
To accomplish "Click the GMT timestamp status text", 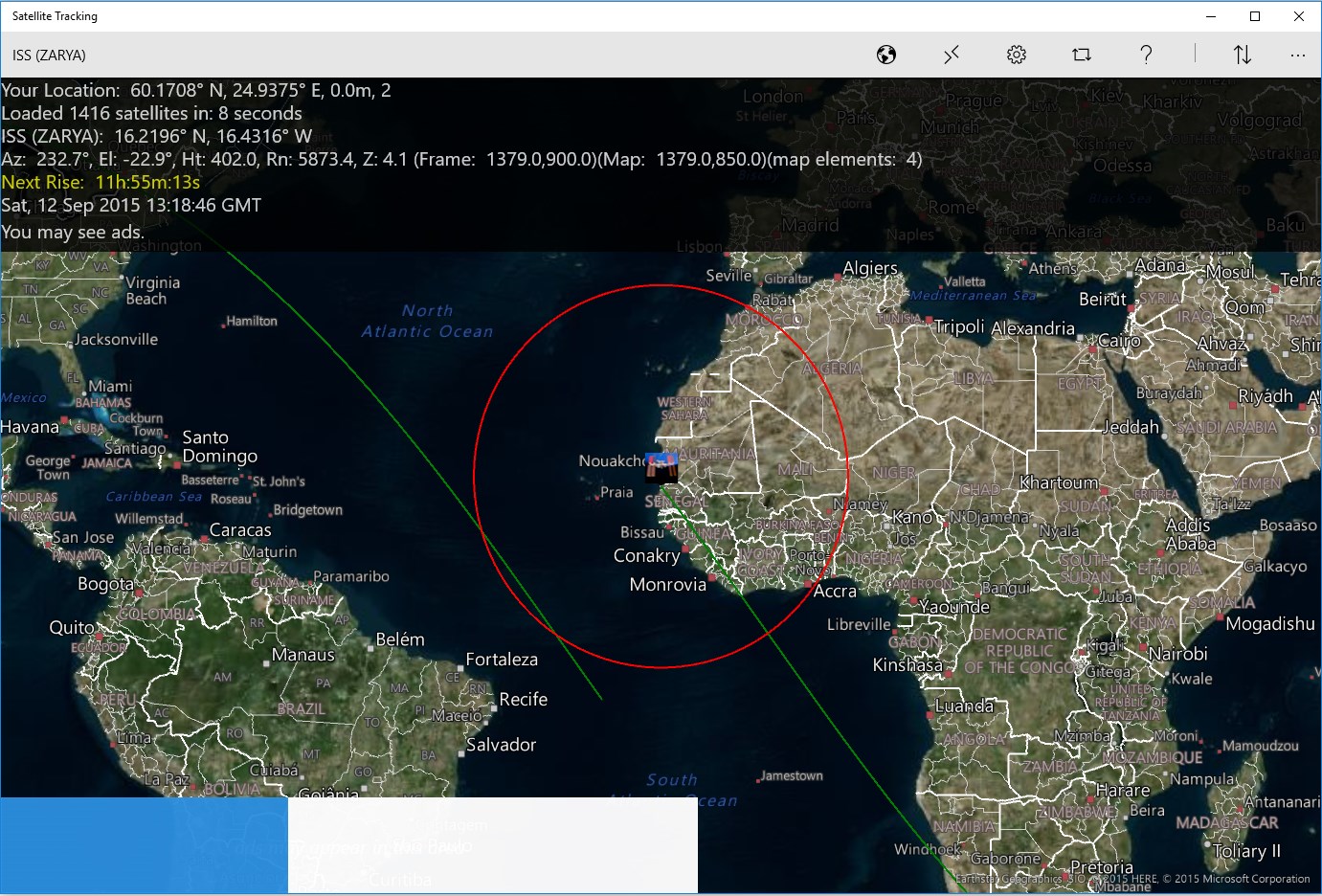I will [x=131, y=204].
